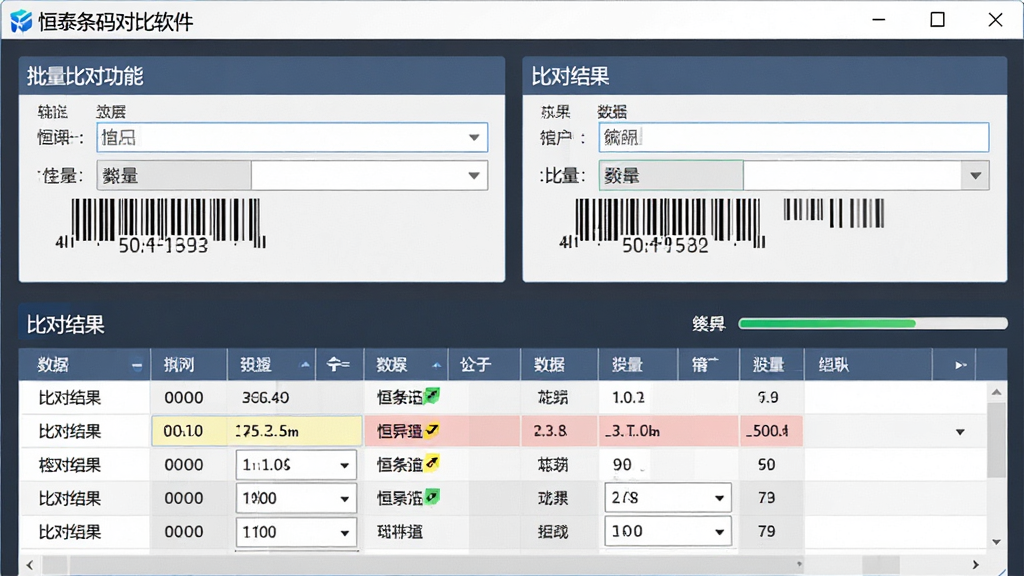The image size is (1024, 576).
Task: Click the yellow status icon in the row with 90
Action: (432, 464)
